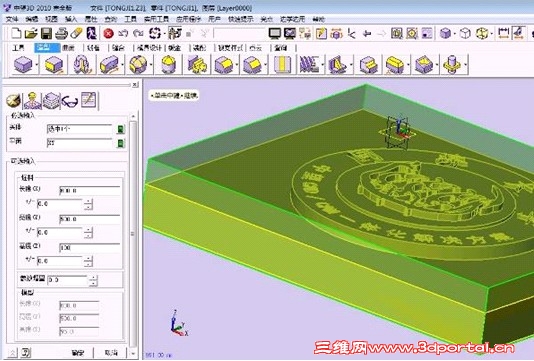The image size is (534, 361).
Task: Open a file via the folder icon
Action: click(31, 33)
